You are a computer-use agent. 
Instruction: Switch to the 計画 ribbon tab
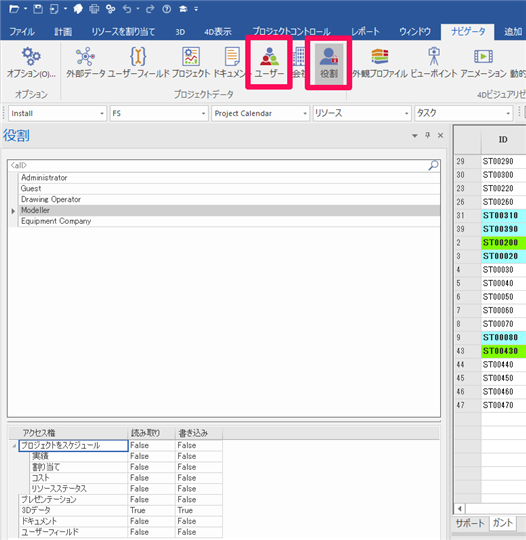pyautogui.click(x=63, y=32)
